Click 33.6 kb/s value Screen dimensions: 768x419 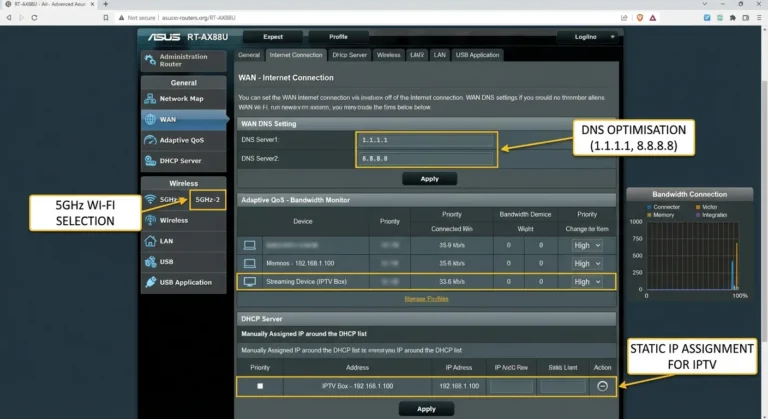(452, 282)
